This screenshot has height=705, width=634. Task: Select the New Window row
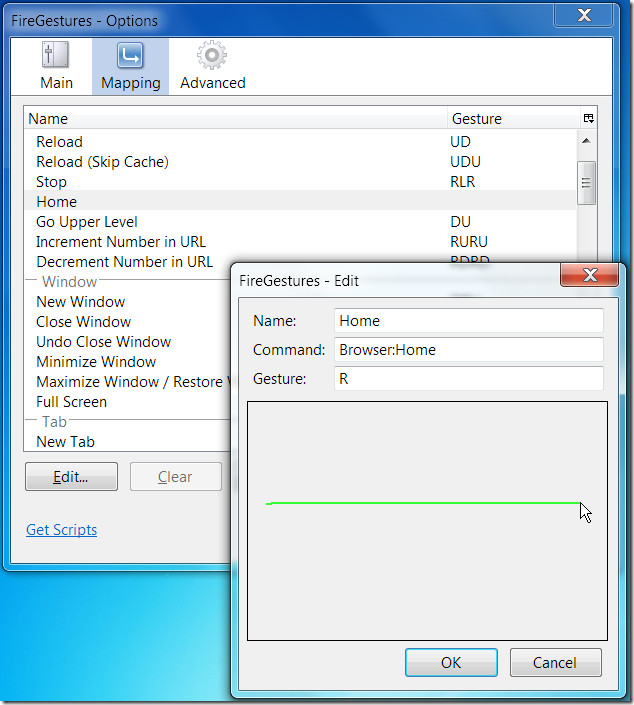[x=128, y=302]
